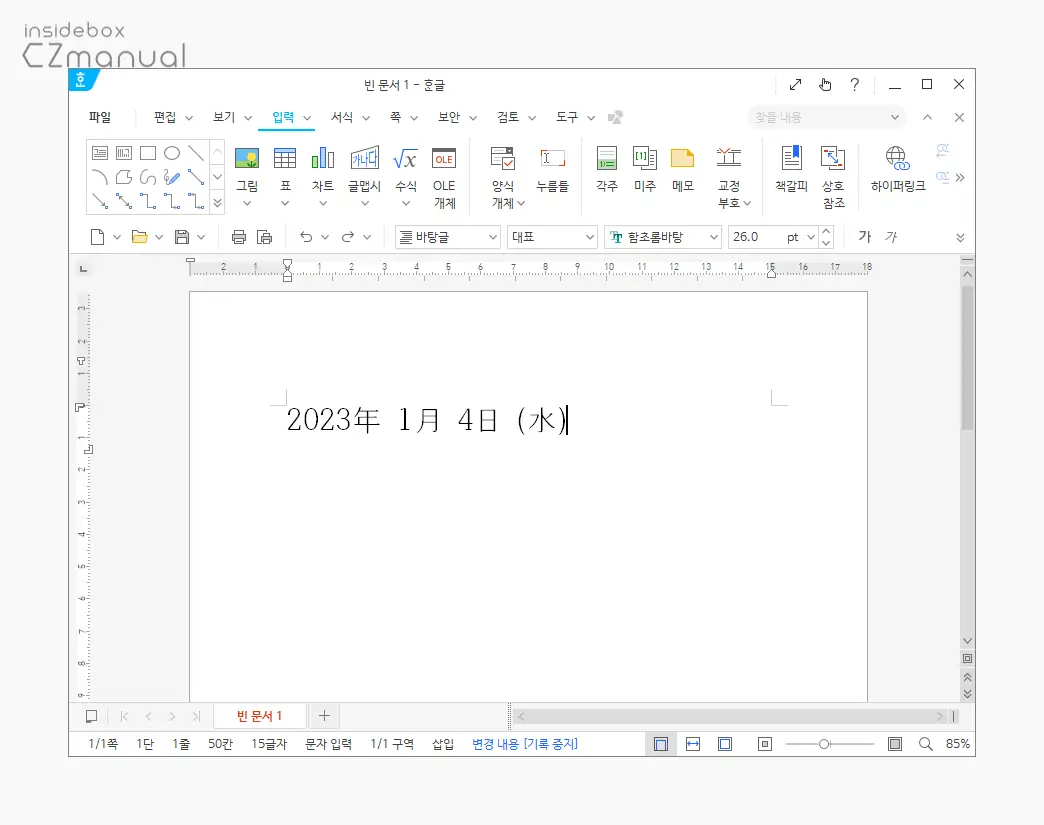Open the 파일 menu

(x=100, y=117)
